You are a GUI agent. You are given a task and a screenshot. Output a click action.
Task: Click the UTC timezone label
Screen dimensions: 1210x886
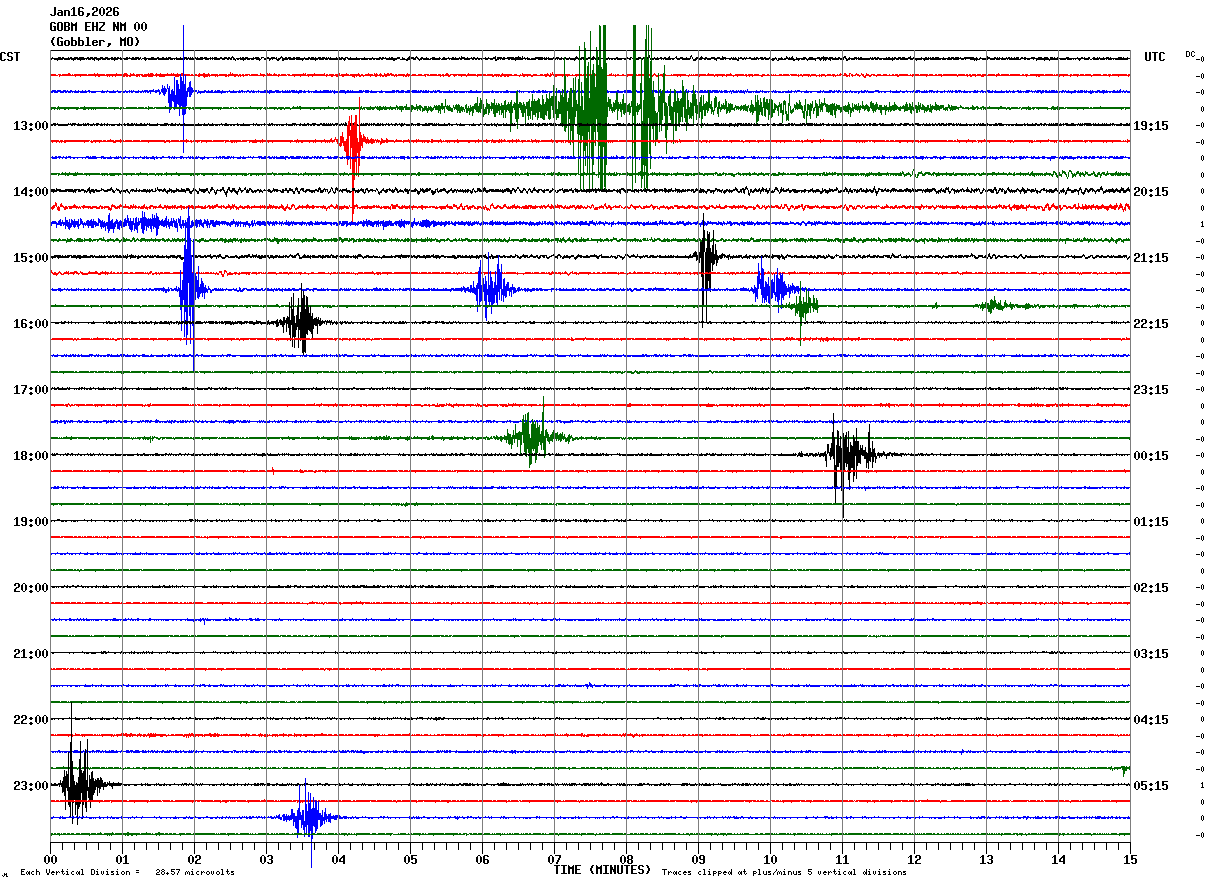click(1155, 57)
